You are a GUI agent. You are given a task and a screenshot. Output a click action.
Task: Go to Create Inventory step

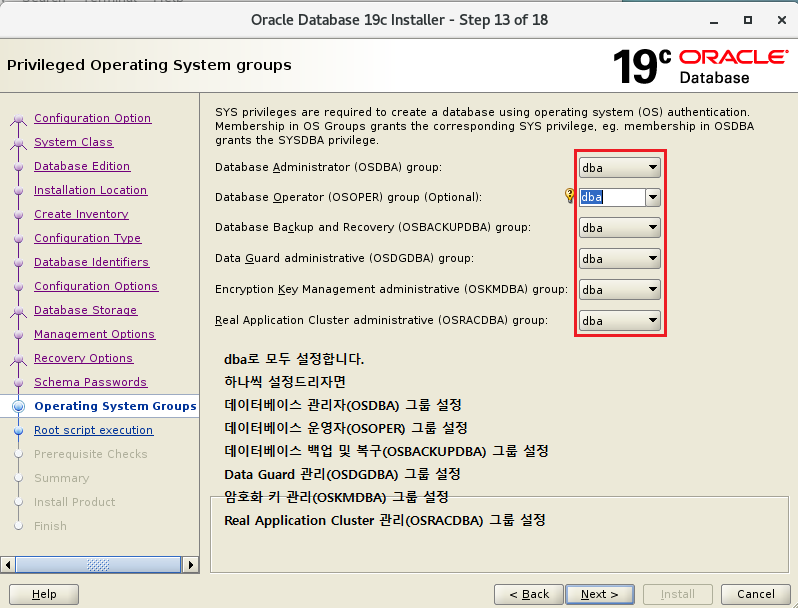click(x=81, y=214)
